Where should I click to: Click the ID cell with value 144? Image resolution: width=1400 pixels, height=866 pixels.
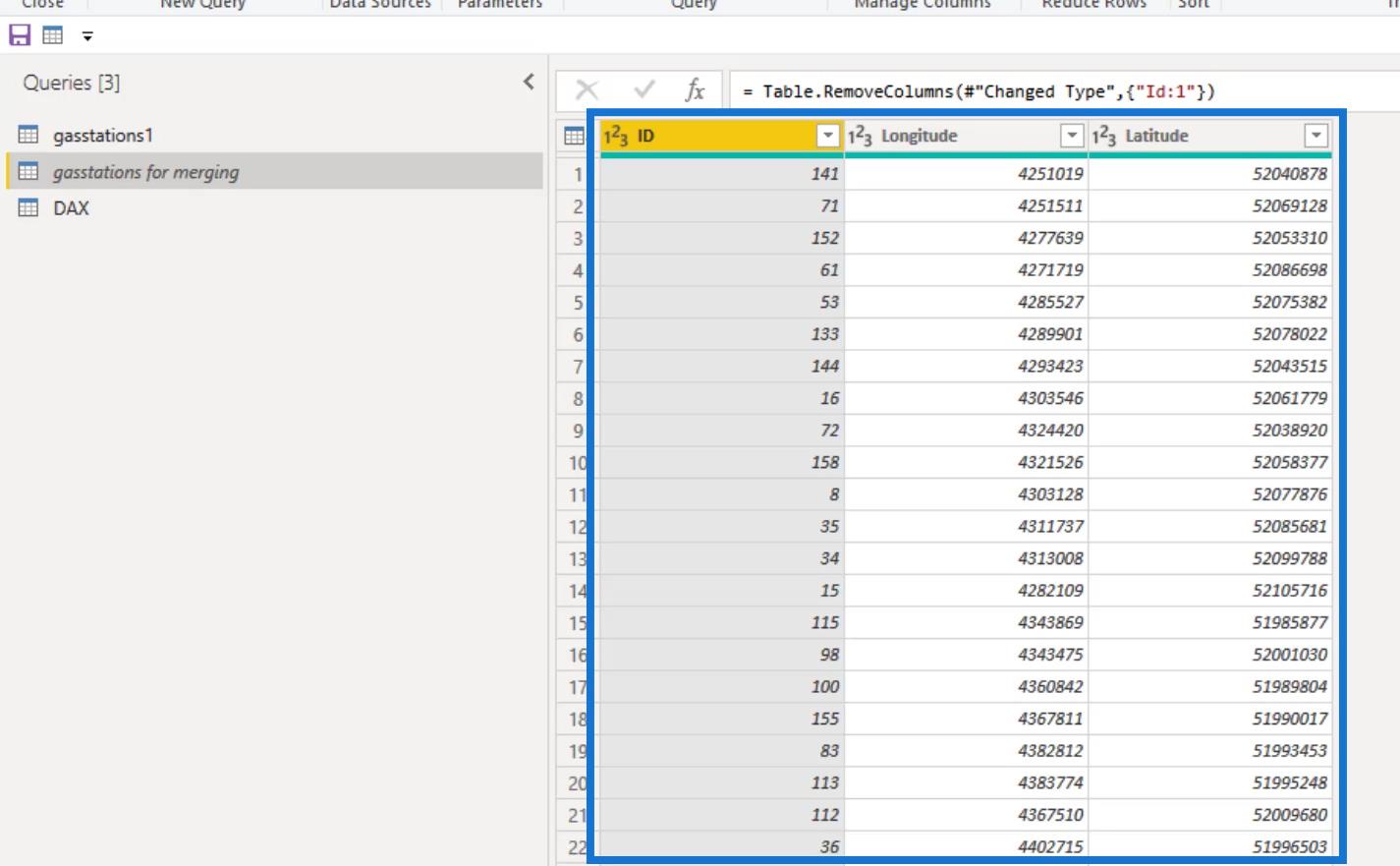coord(722,366)
